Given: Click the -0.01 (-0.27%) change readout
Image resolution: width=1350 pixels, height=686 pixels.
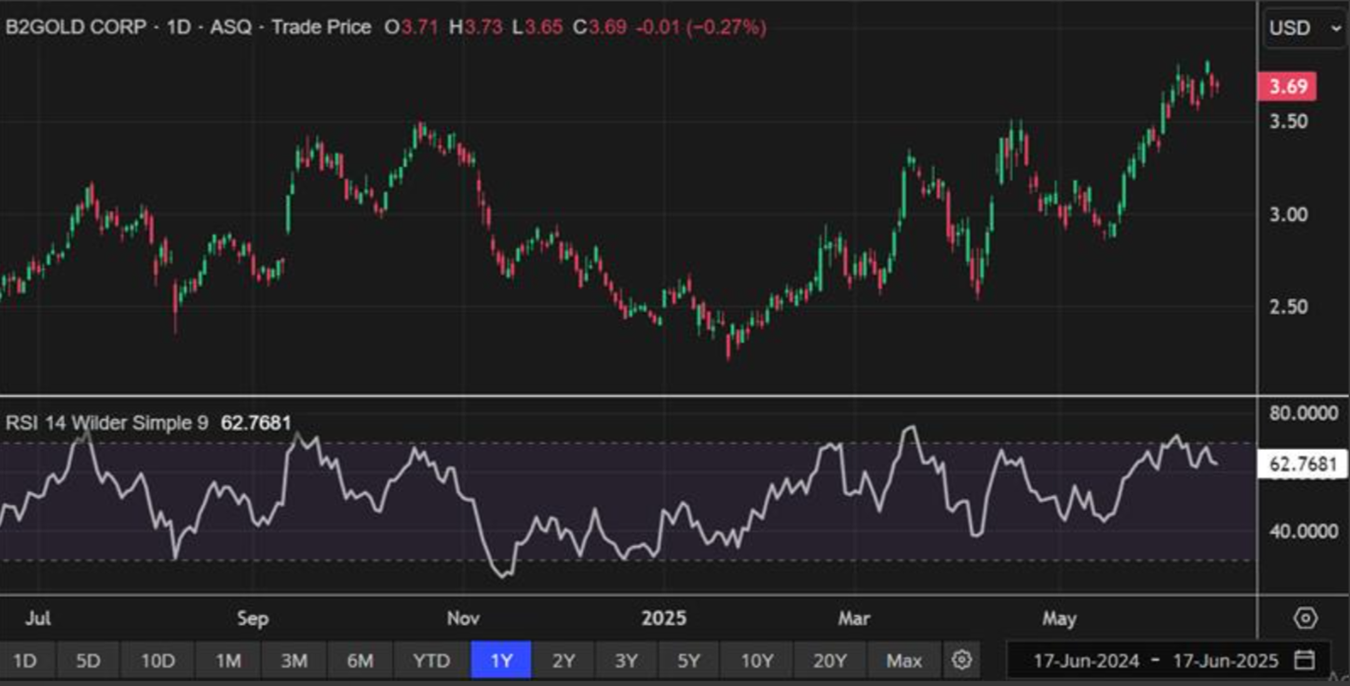Looking at the screenshot, I should click(700, 28).
